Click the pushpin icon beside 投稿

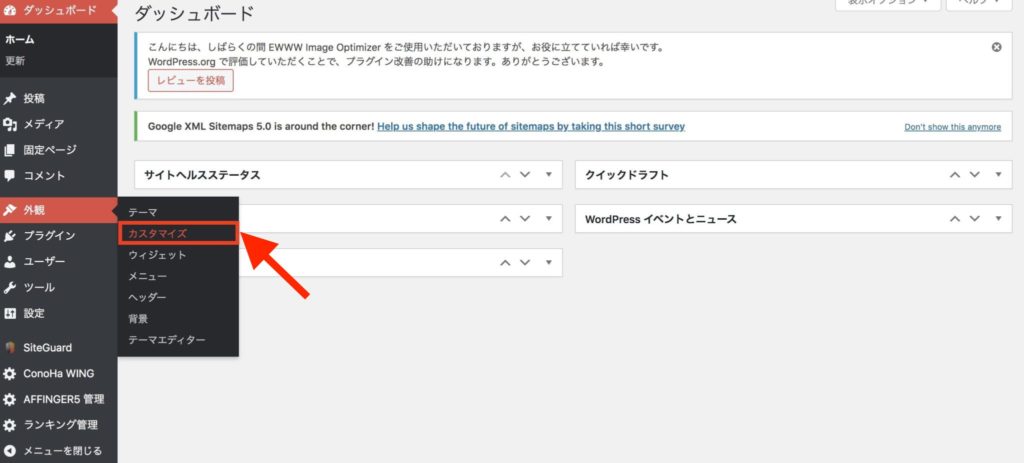[x=9, y=99]
